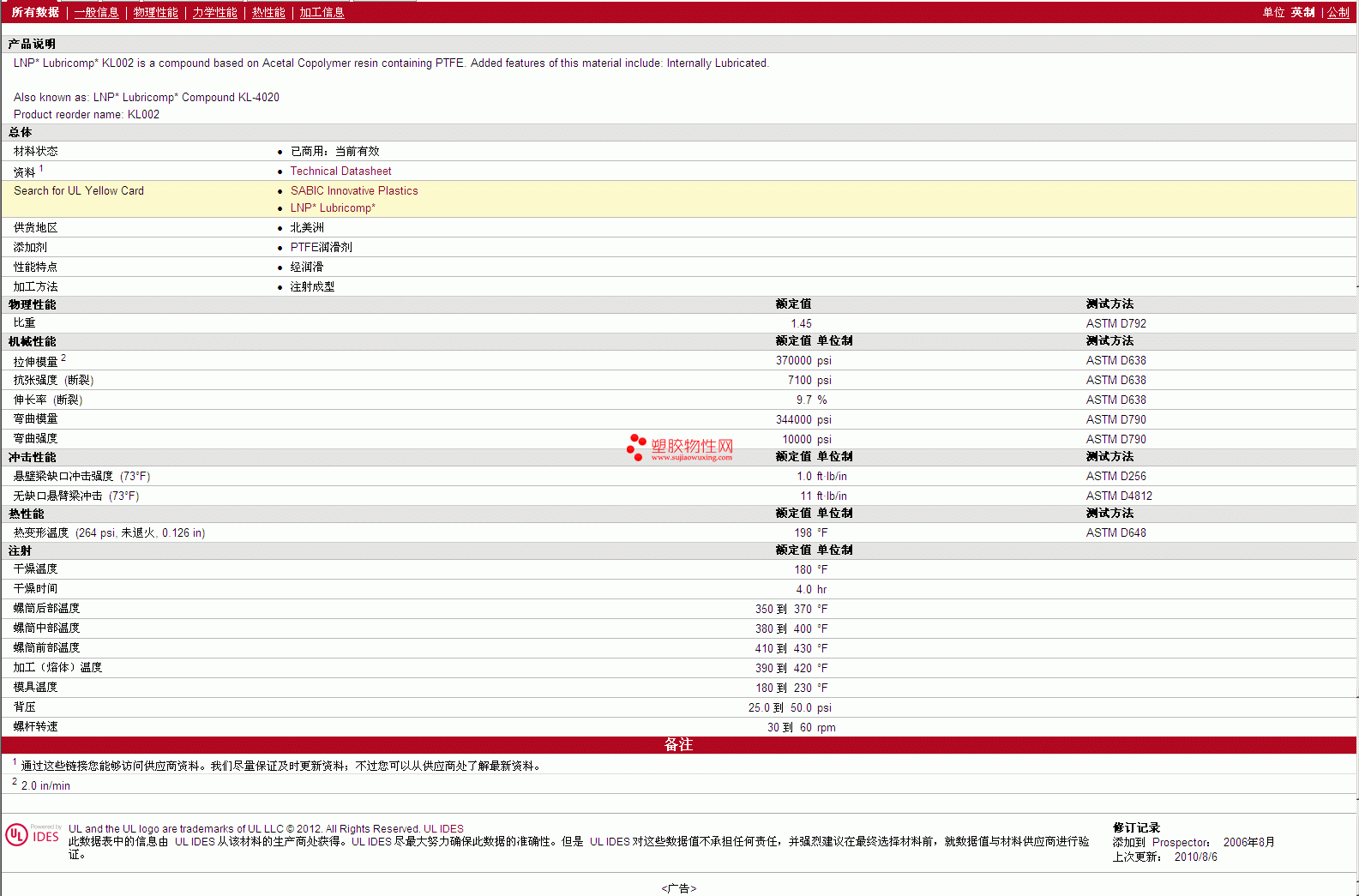The image size is (1359, 896).
Task: Select the 比重 value 1.45
Action: pyautogui.click(x=801, y=323)
